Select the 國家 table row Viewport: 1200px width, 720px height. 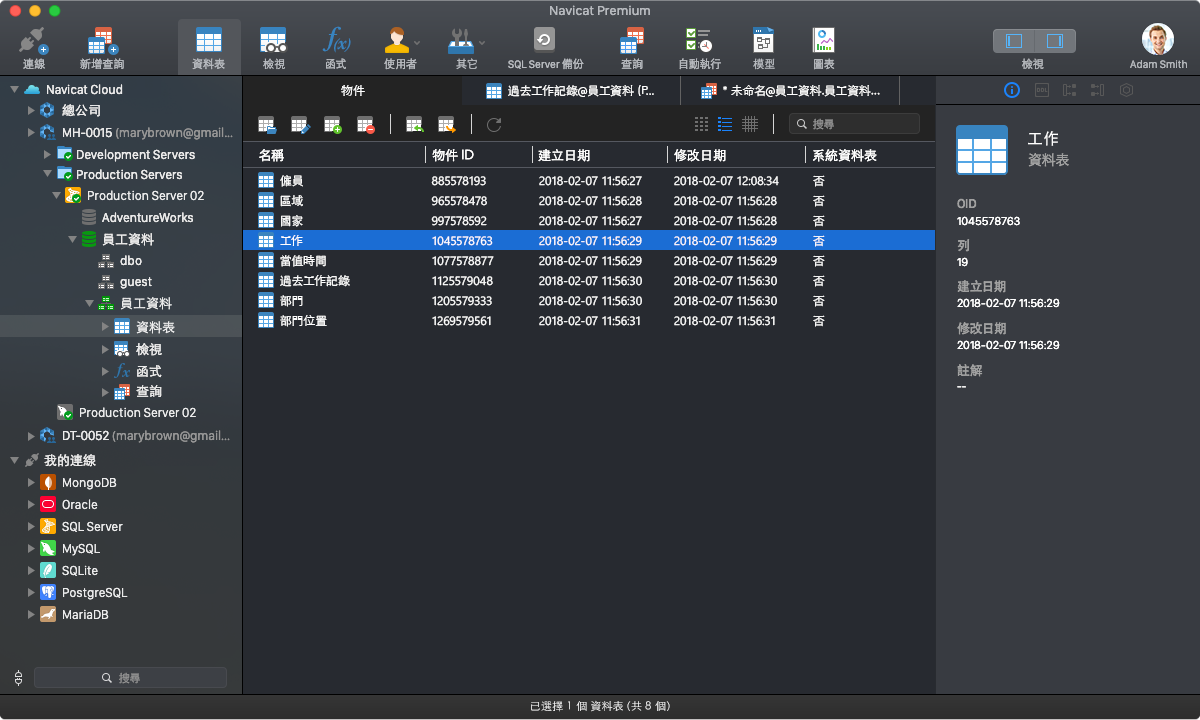tap(589, 221)
